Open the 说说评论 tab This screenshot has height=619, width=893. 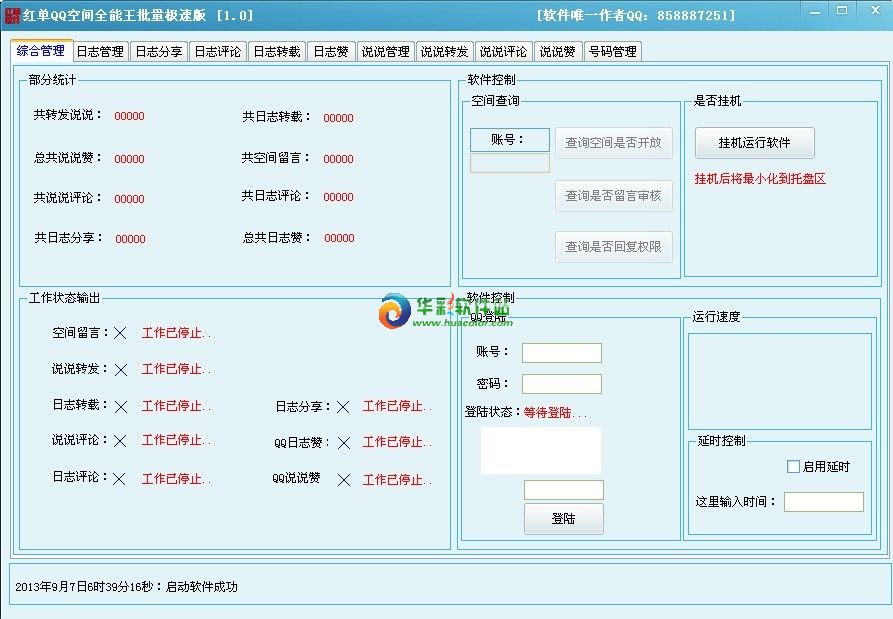[x=503, y=51]
